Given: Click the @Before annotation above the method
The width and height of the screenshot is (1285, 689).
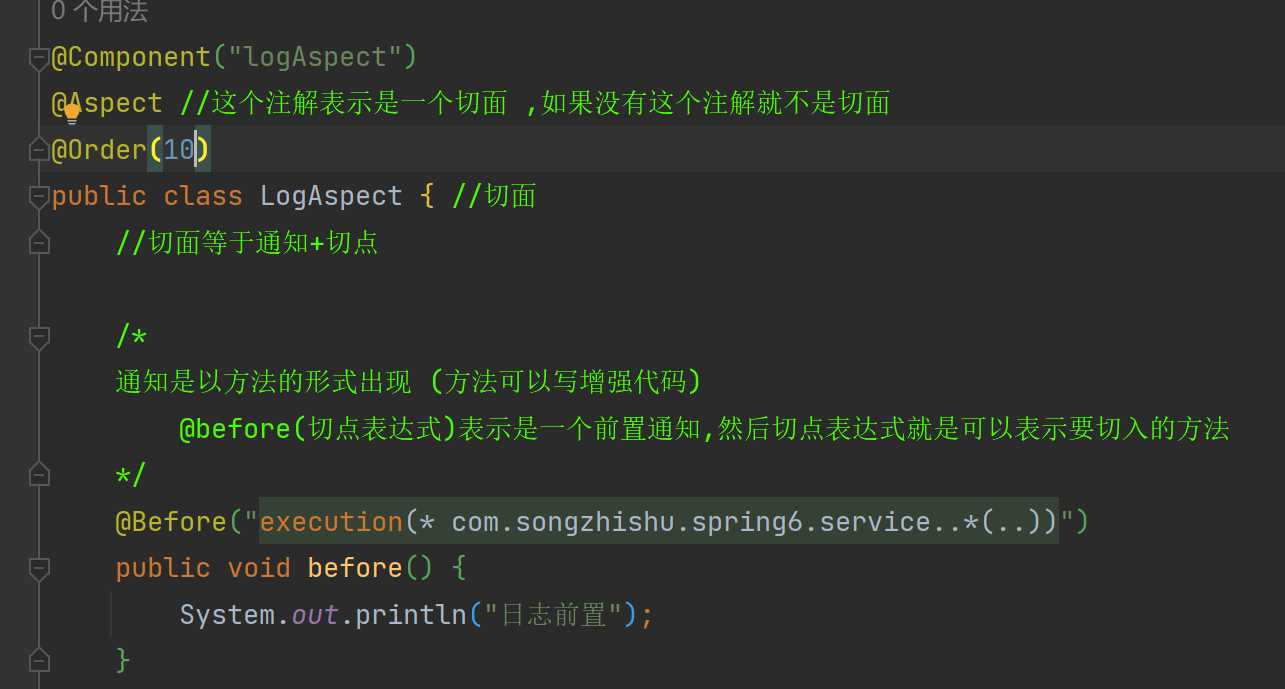Looking at the screenshot, I should 171,521.
